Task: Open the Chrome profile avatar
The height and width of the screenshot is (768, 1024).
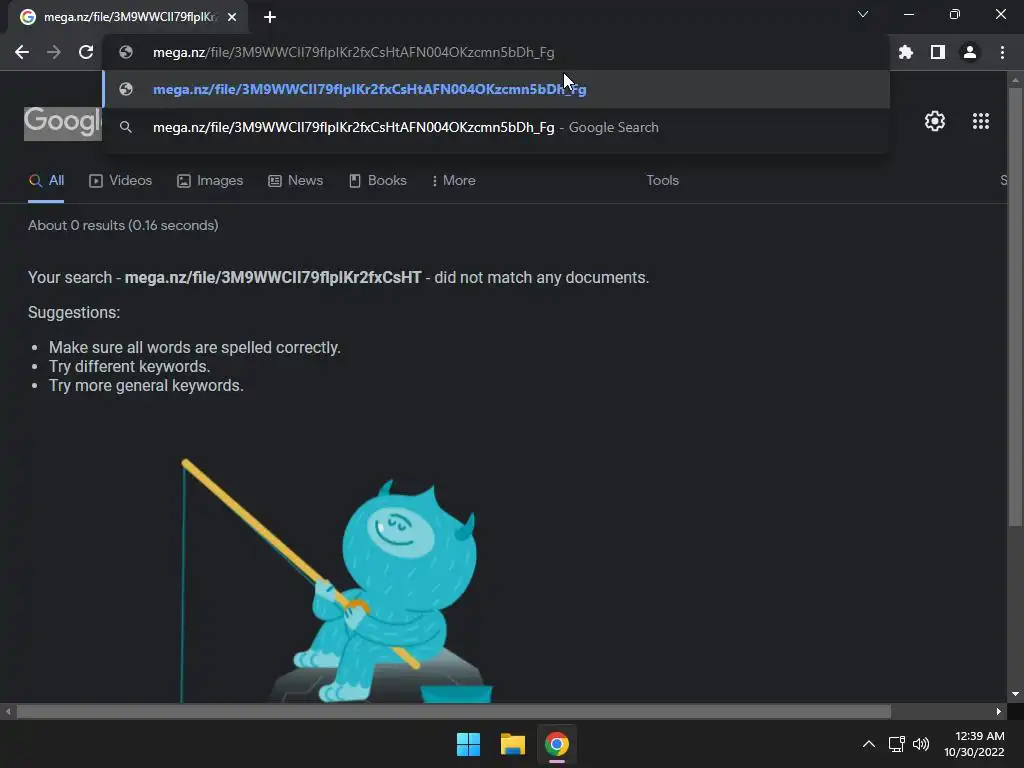Action: click(x=970, y=52)
